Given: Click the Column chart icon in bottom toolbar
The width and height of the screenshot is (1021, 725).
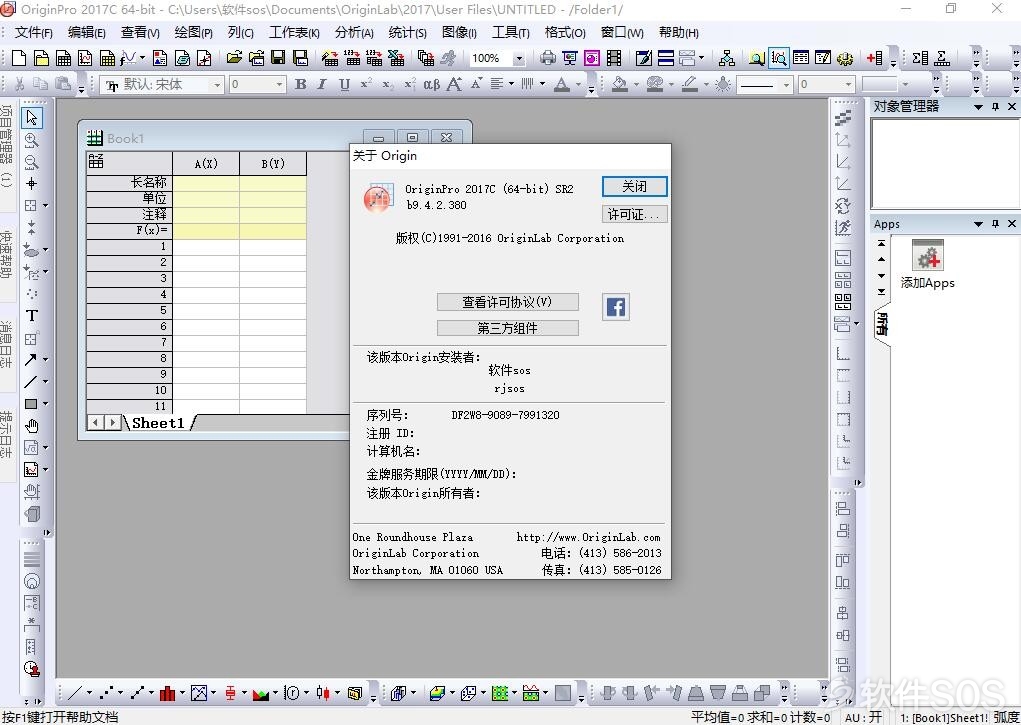Looking at the screenshot, I should 168,693.
